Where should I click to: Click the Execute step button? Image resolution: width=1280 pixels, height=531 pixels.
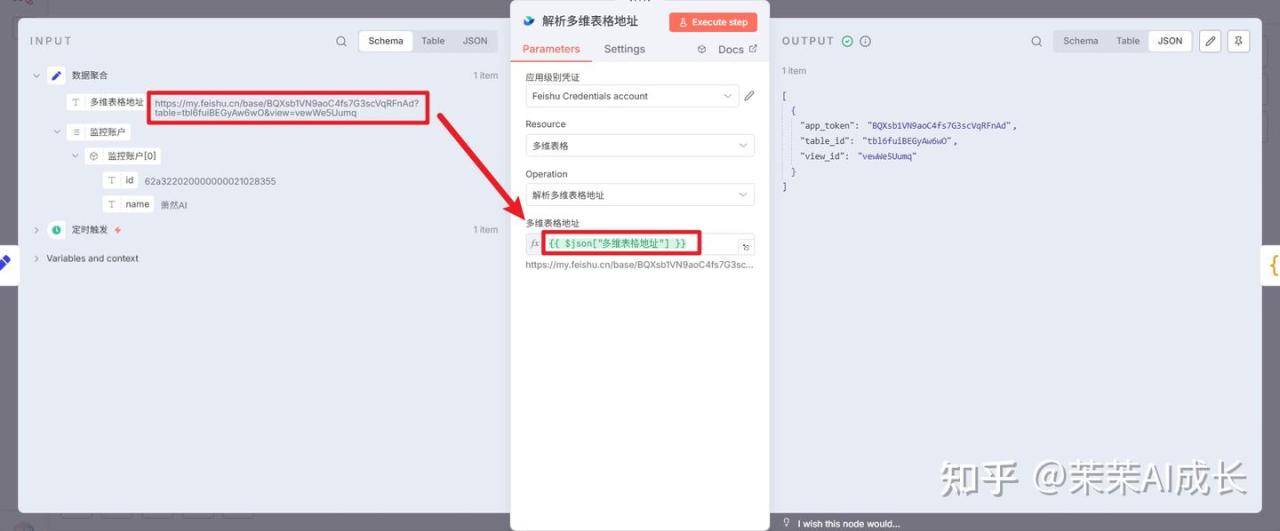(x=713, y=22)
